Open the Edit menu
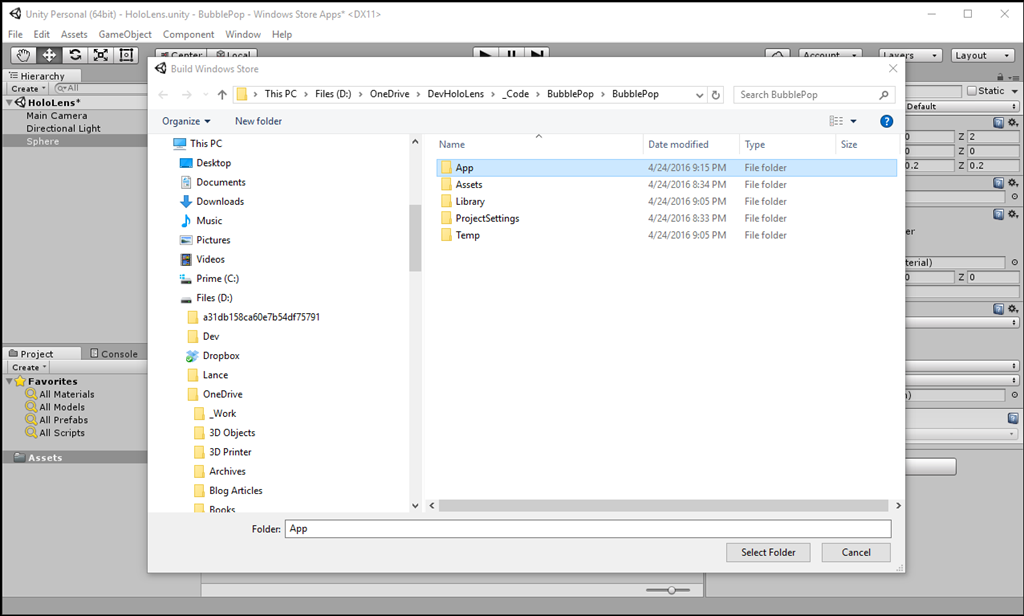Screen dimensions: 1024x616 coord(42,35)
